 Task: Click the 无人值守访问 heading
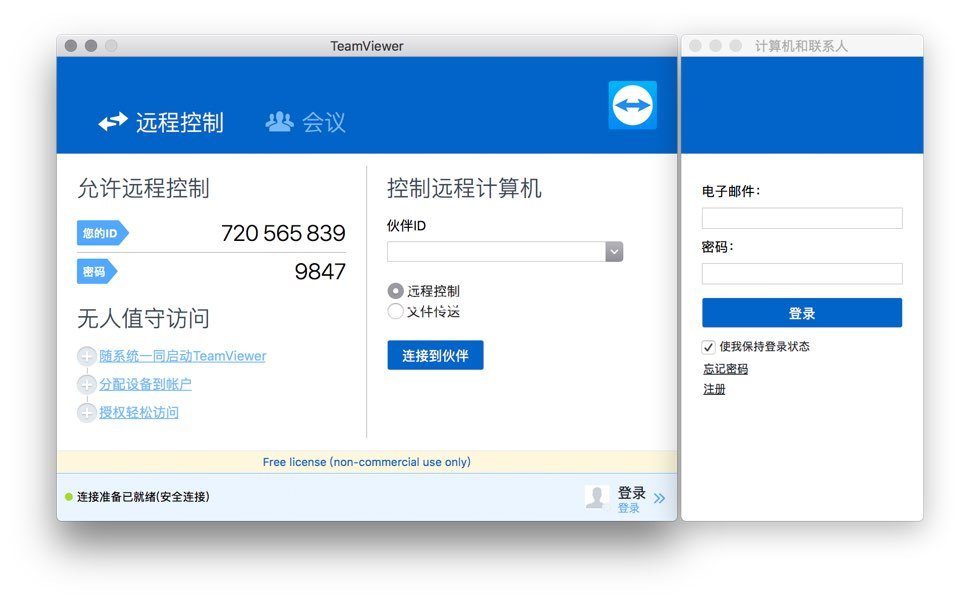(144, 319)
